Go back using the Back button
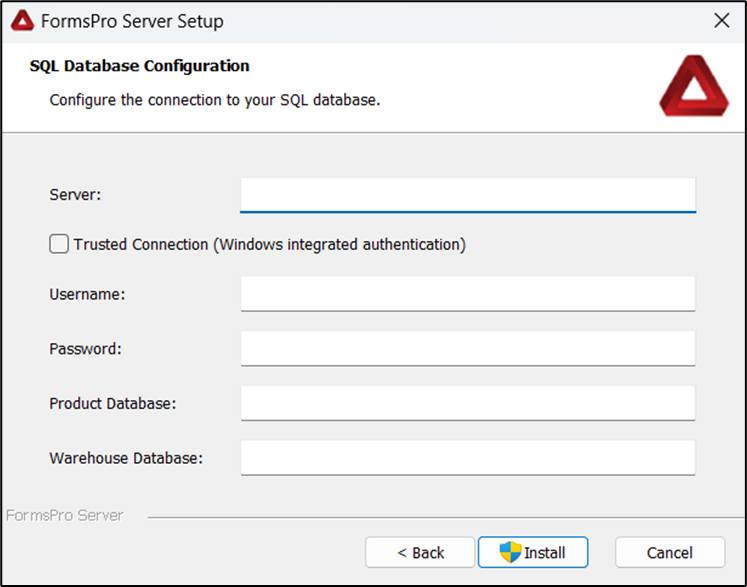 (420, 552)
